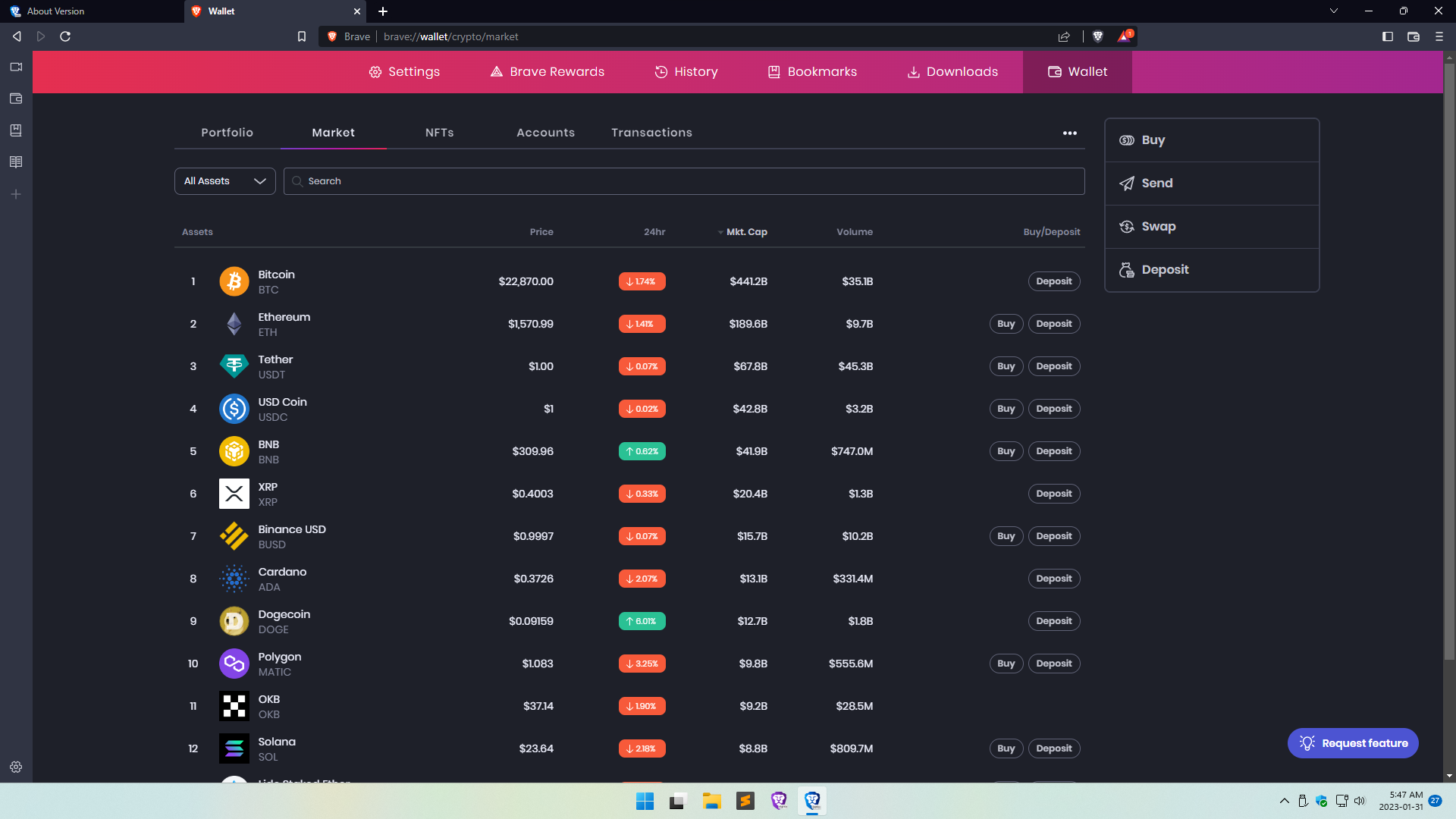Share this page via the share icon

click(1064, 36)
